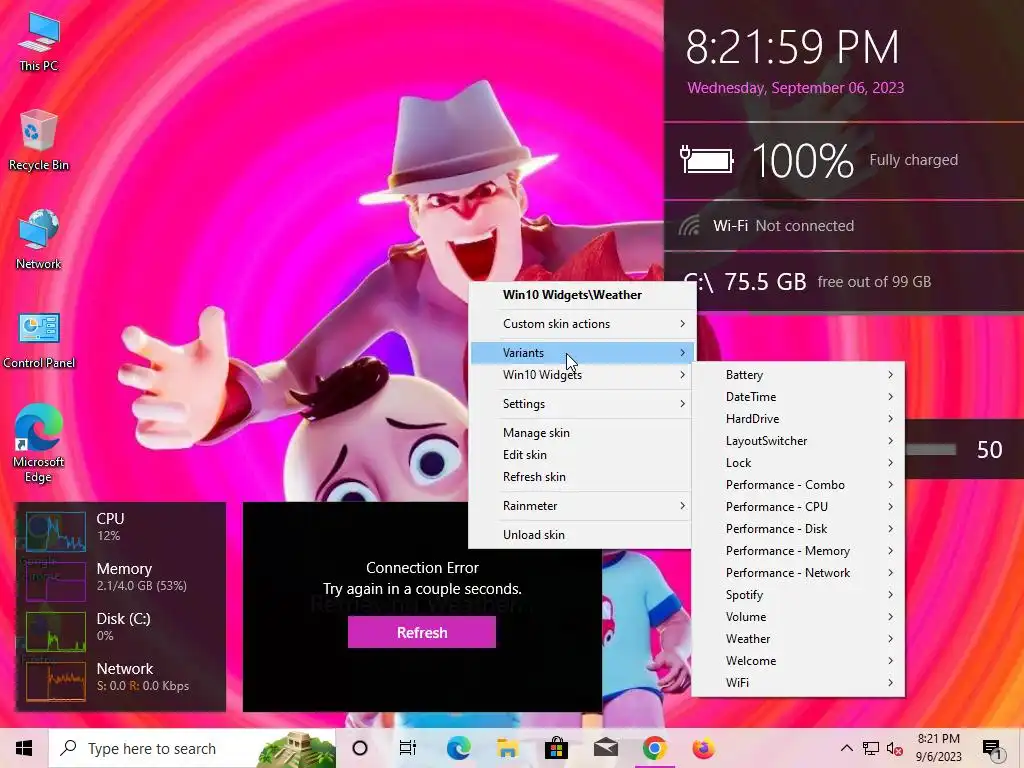Screen dimensions: 1024x768
Task: Click the taskbar search box
Action: (193, 748)
